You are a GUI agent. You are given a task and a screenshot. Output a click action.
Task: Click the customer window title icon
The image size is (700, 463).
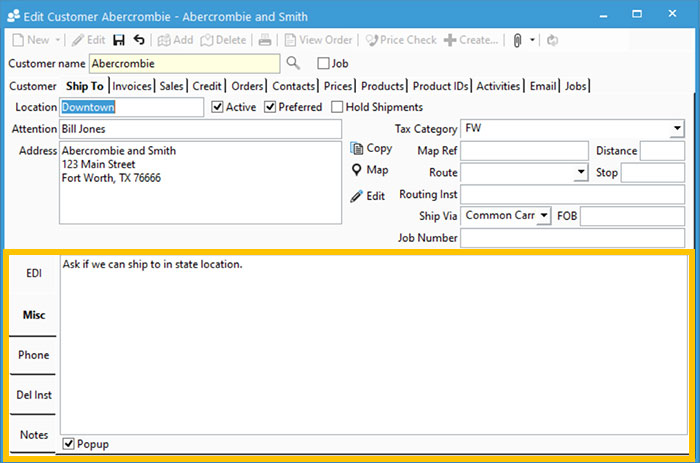[x=13, y=16]
